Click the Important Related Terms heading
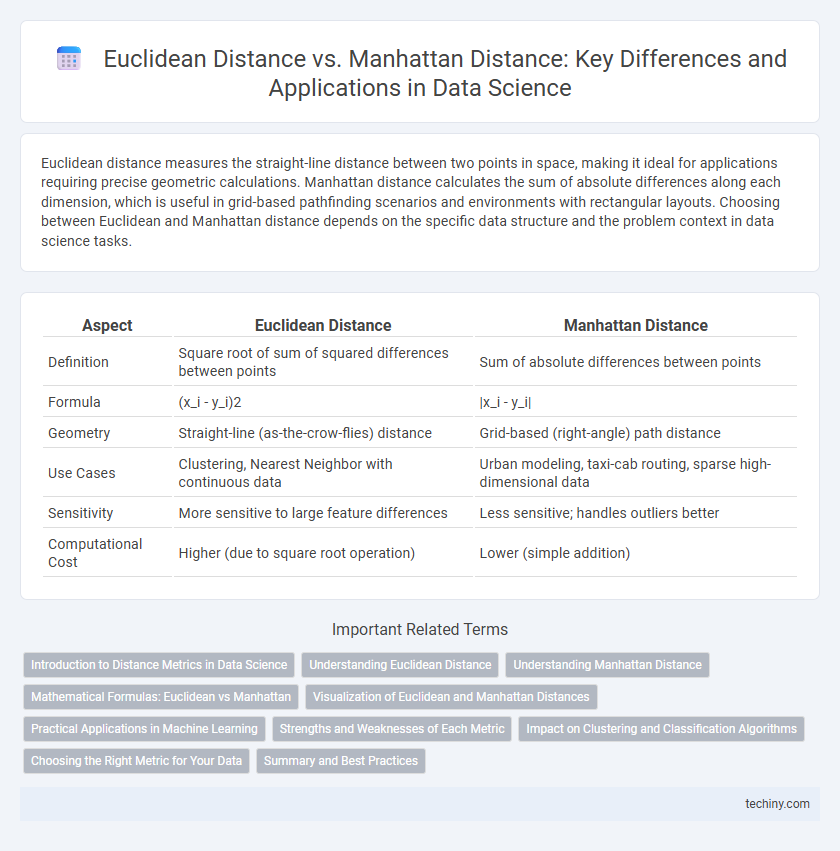 click(420, 630)
